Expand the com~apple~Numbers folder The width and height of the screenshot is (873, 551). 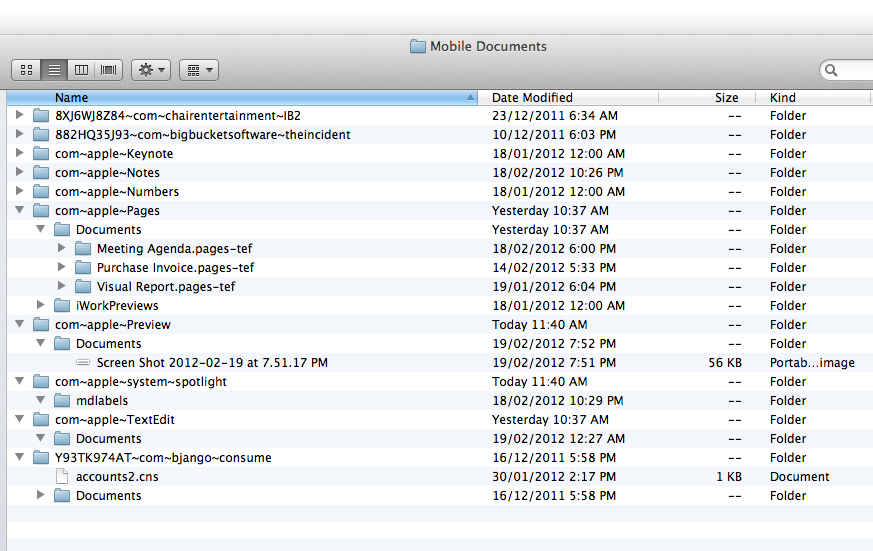(19, 191)
